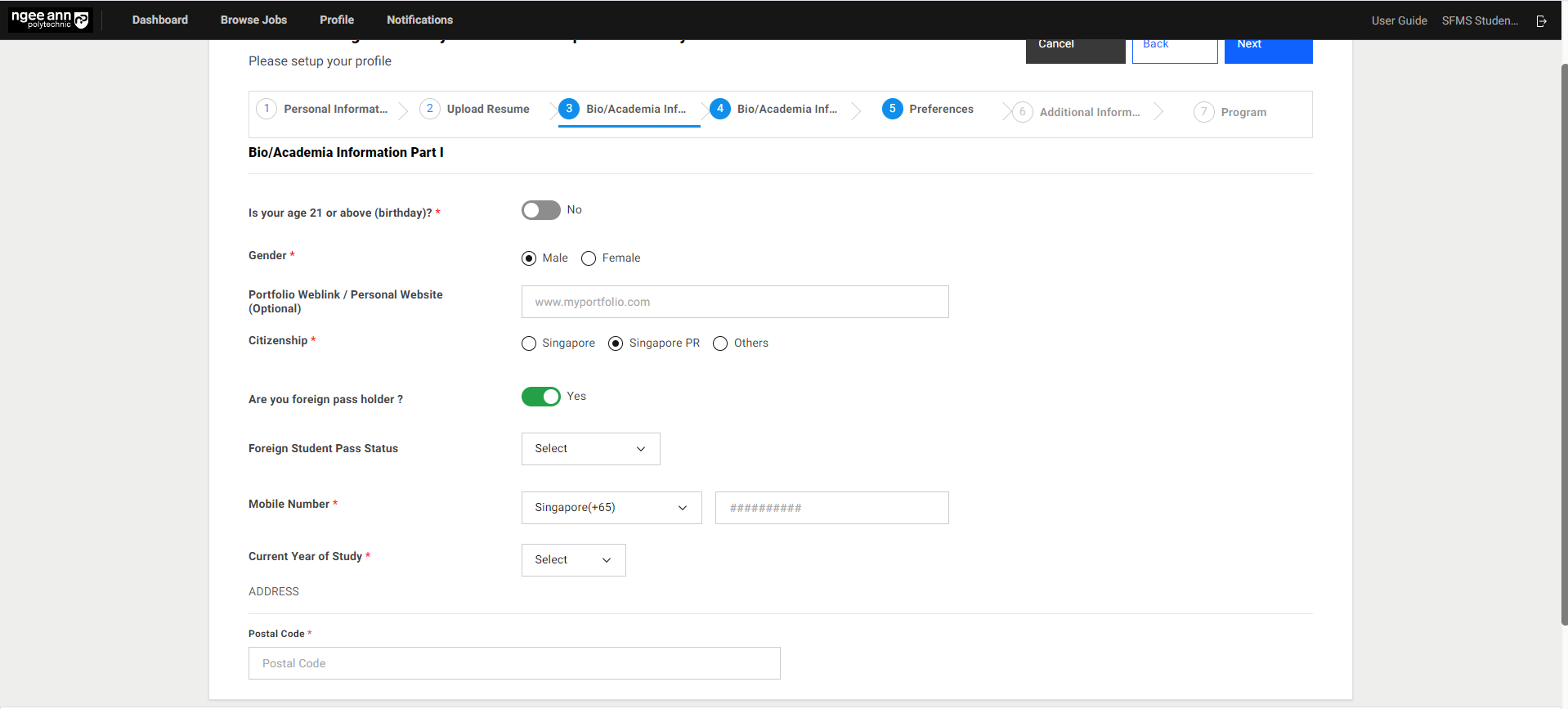
Task: Select step 1 Personal Information circle icon
Action: click(x=267, y=109)
